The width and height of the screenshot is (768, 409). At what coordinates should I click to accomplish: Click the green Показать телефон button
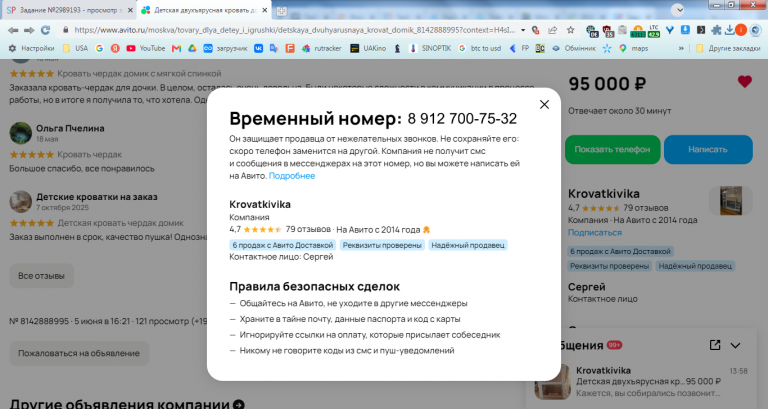(x=612, y=149)
